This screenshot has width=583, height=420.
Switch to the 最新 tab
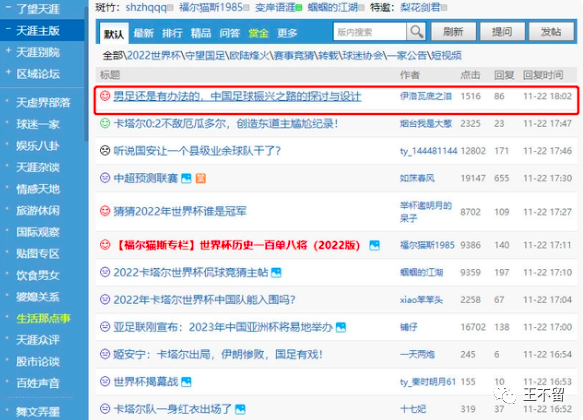(143, 33)
